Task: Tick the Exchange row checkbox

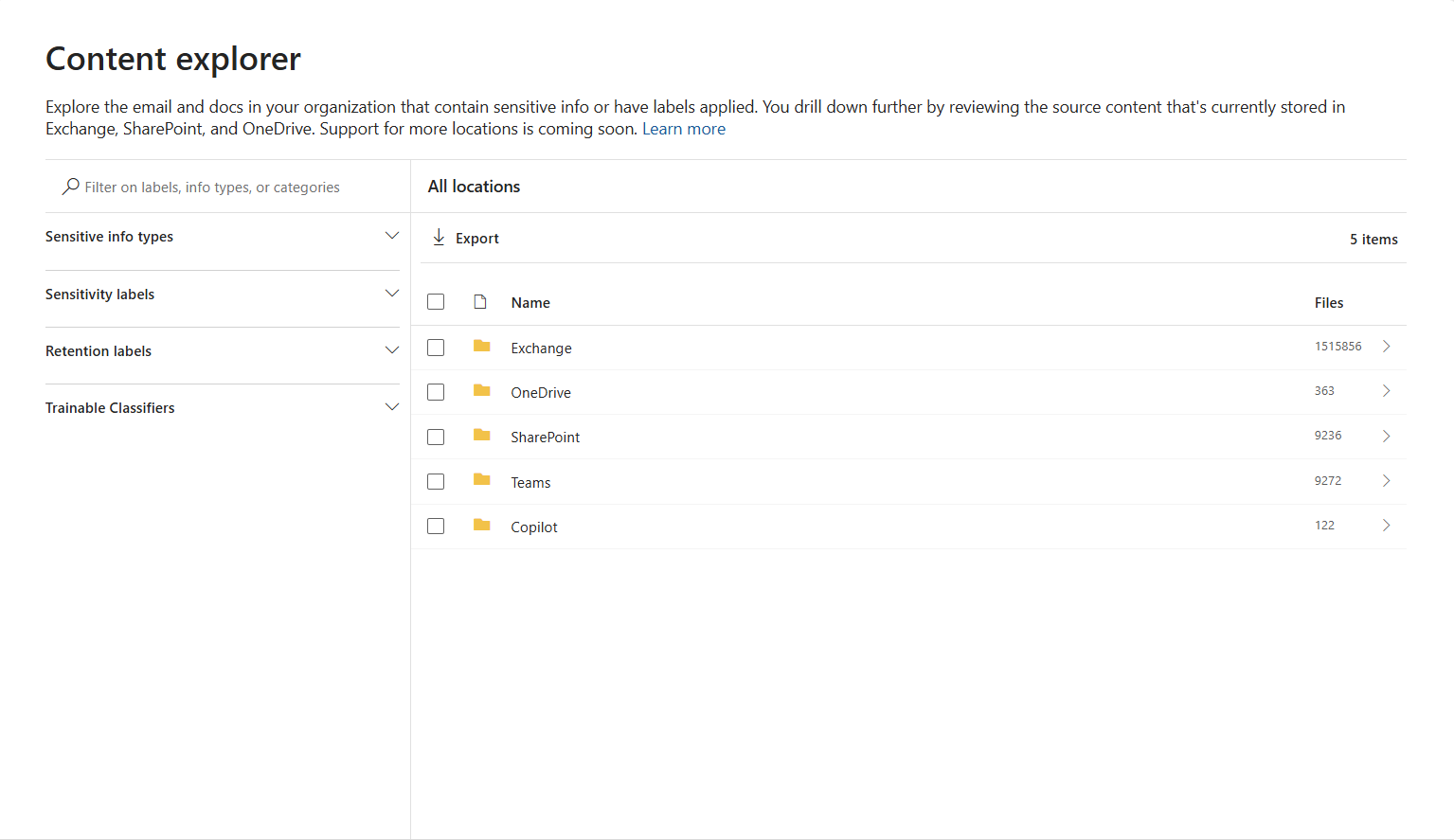Action: click(x=436, y=348)
